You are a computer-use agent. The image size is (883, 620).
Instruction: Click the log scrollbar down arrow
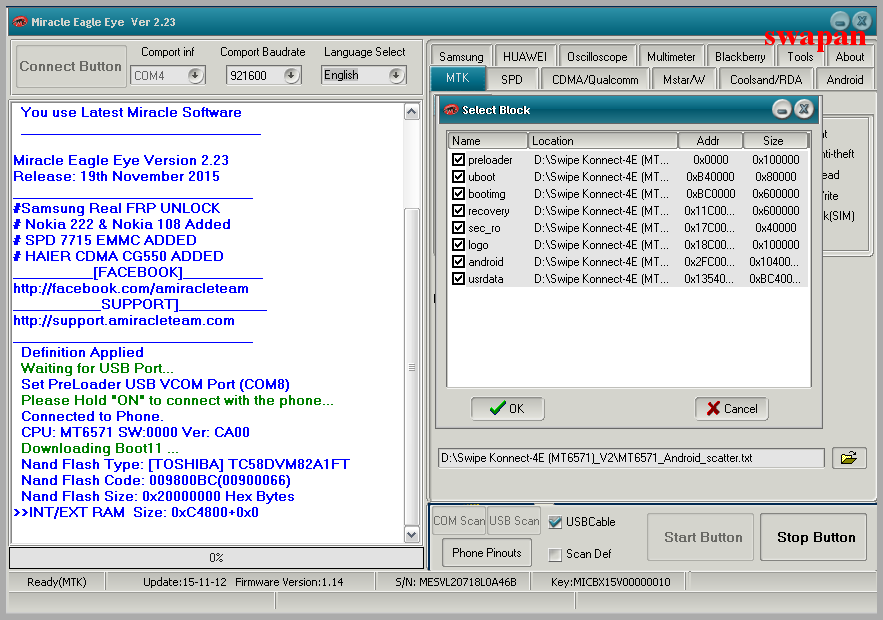point(412,534)
